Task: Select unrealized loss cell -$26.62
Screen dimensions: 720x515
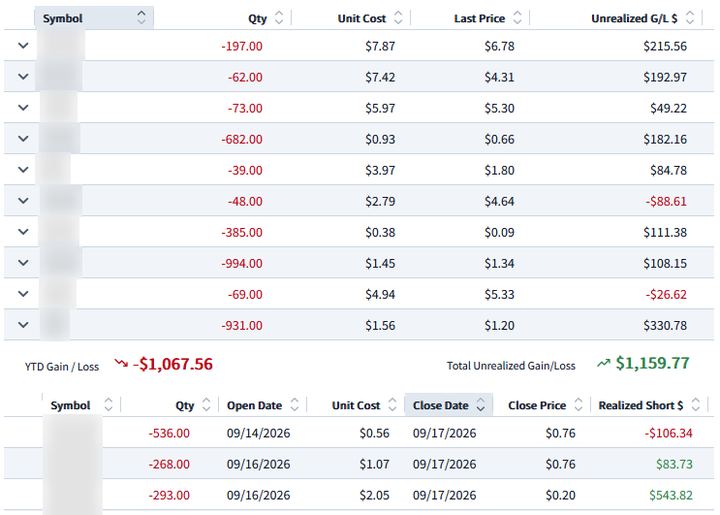Action: click(x=666, y=294)
